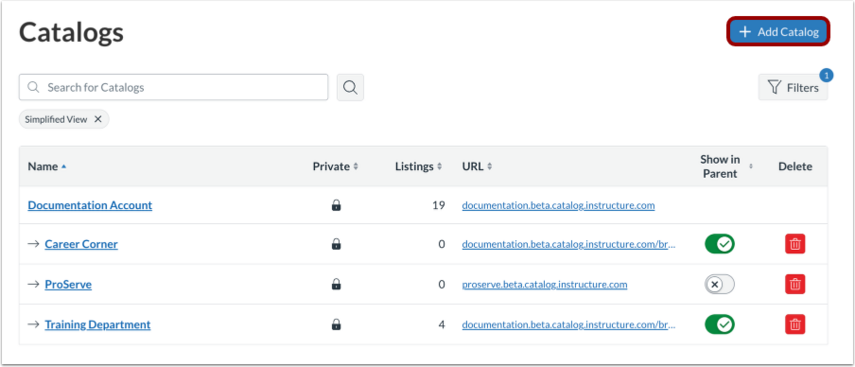Open the Training Department catalog
Image resolution: width=855 pixels, height=367 pixels.
tap(98, 324)
